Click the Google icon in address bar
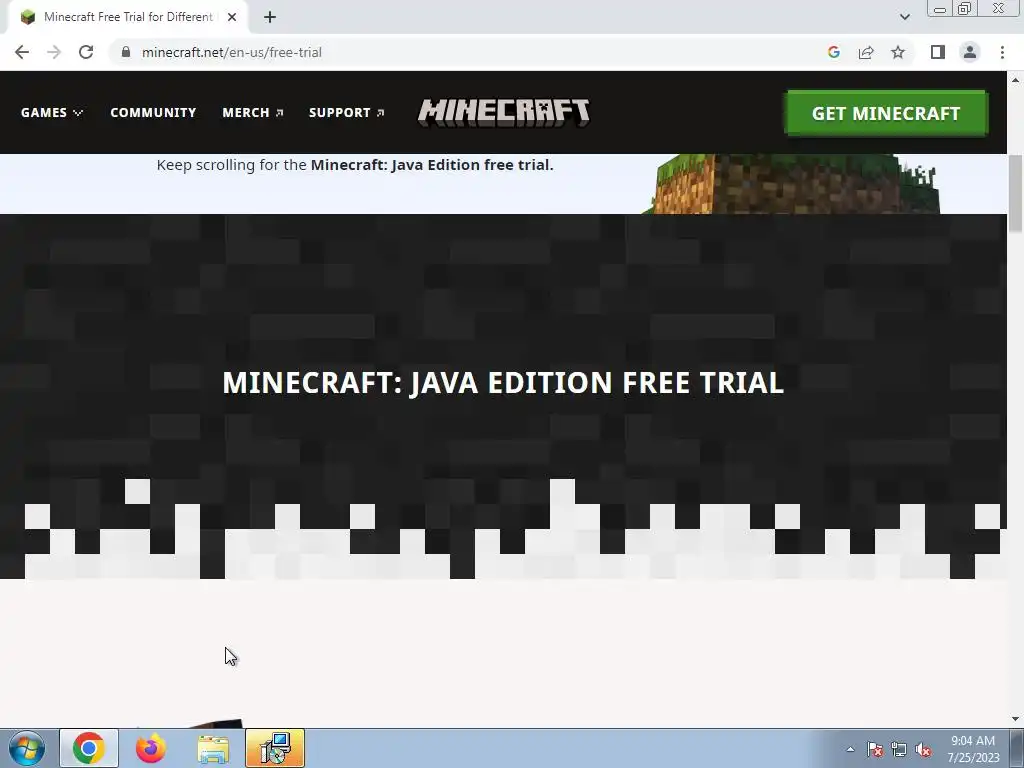This screenshot has height=768, width=1024. click(x=833, y=52)
